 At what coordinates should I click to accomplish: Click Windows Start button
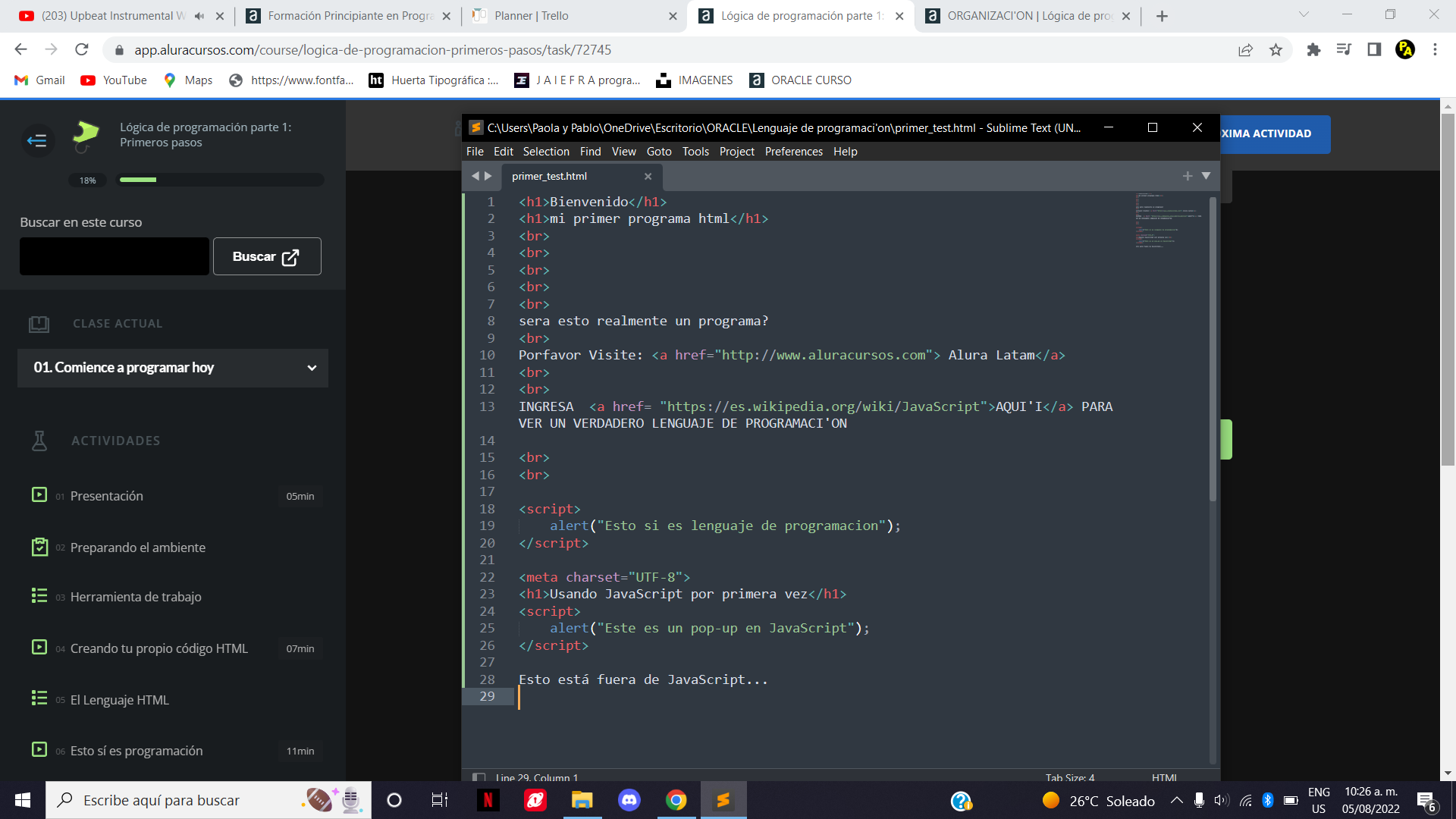click(x=23, y=800)
